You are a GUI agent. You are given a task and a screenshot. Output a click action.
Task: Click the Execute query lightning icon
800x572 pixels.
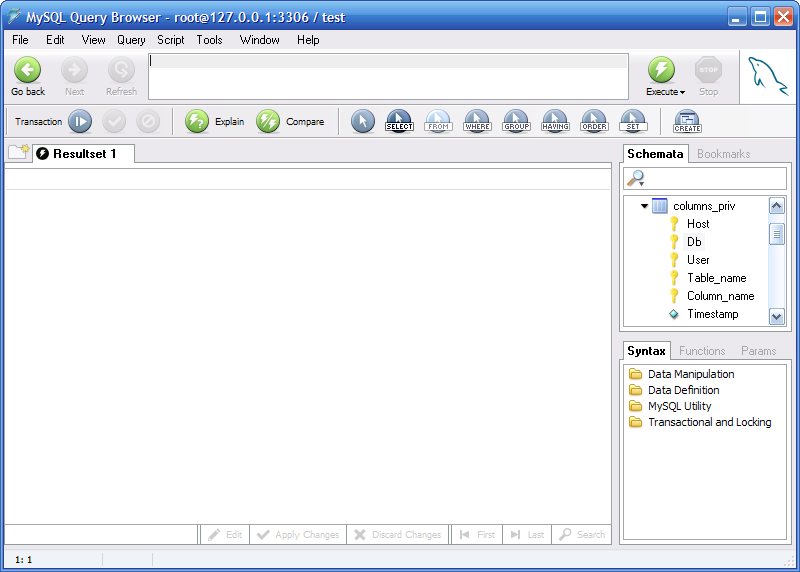661,69
